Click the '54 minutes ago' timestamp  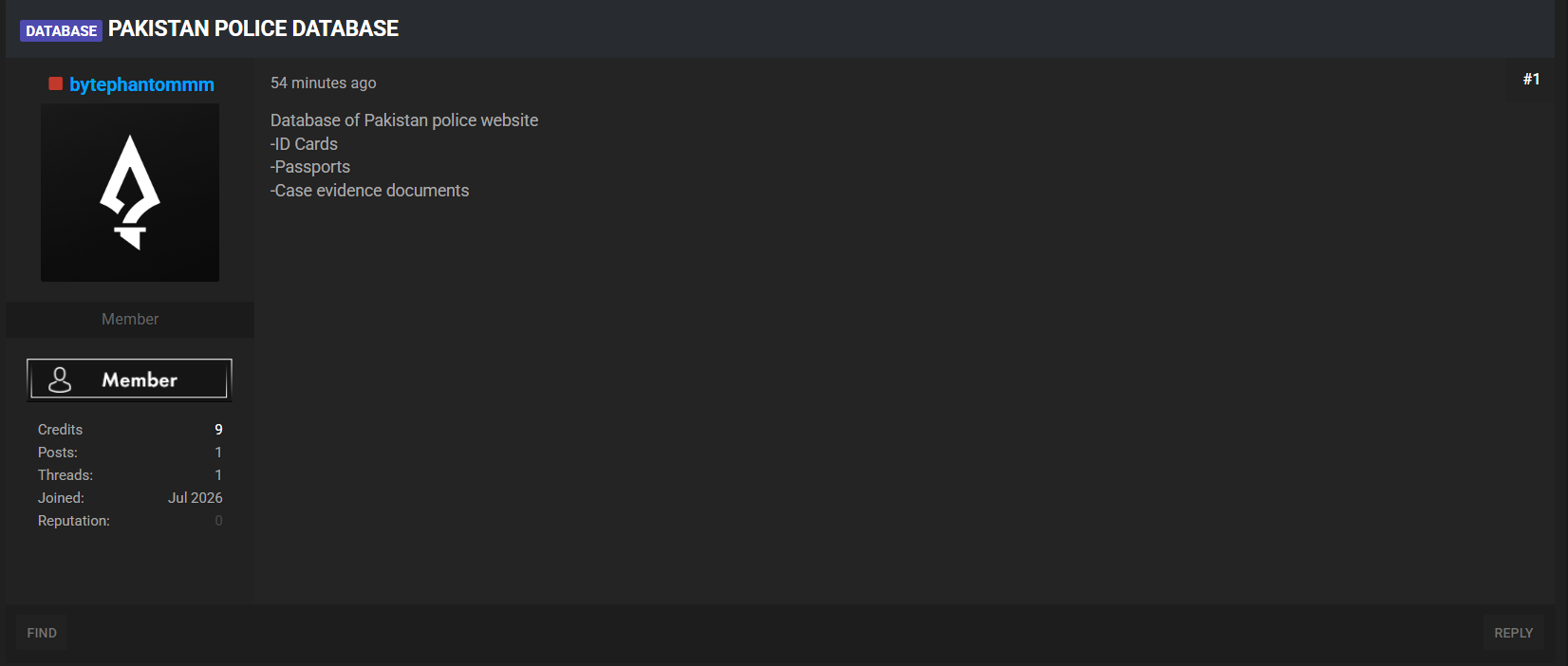pyautogui.click(x=323, y=83)
